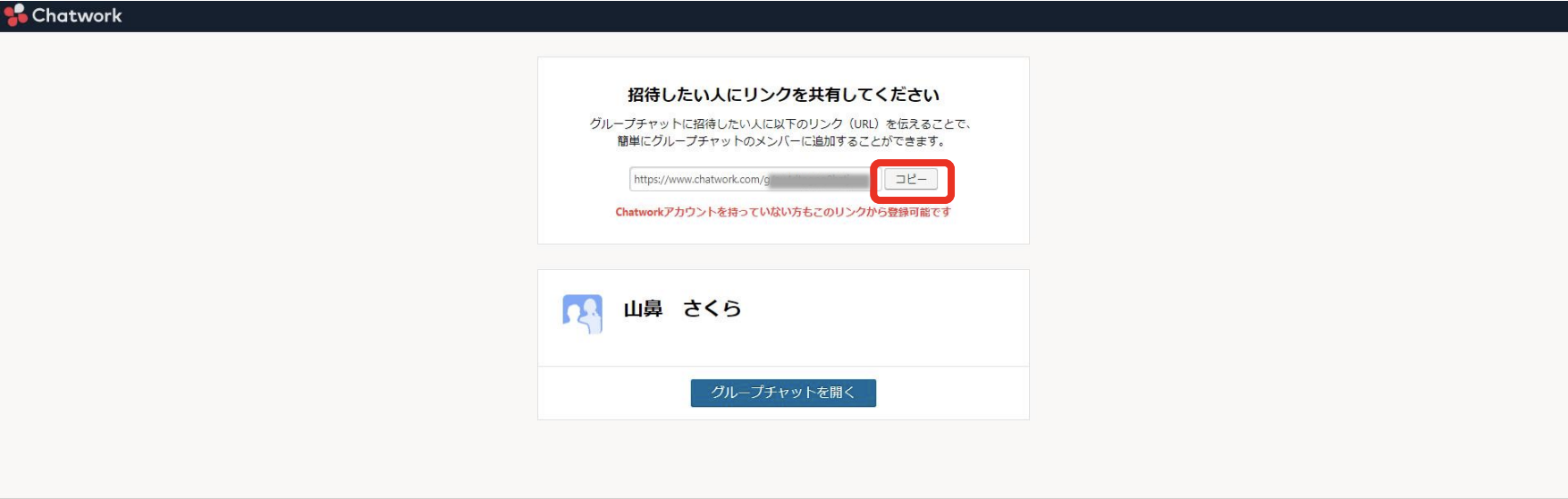
Task: Click the blurred part of invite link
Action: pyautogui.click(x=818, y=180)
